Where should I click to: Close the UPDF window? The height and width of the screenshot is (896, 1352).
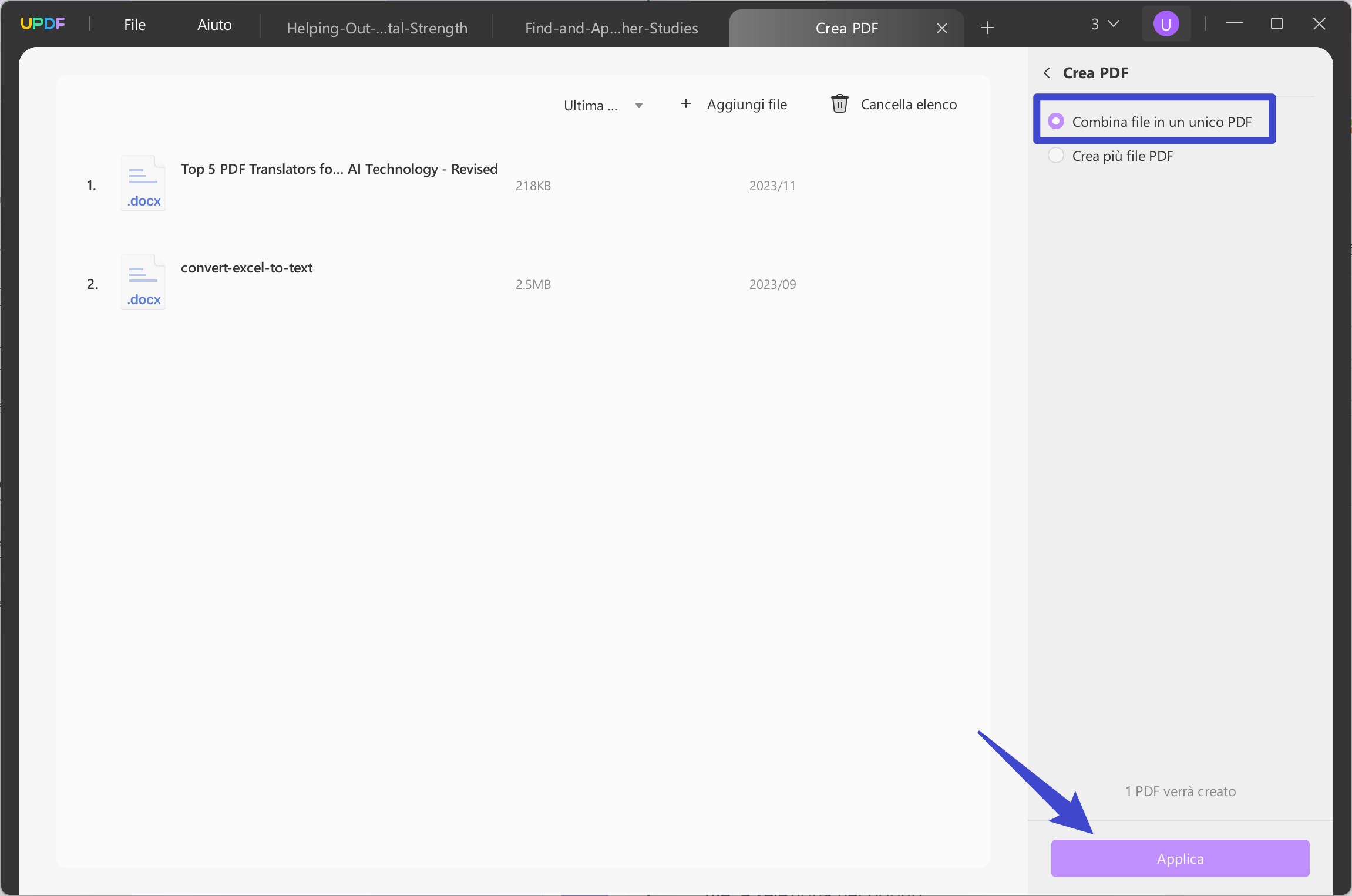click(x=1319, y=23)
